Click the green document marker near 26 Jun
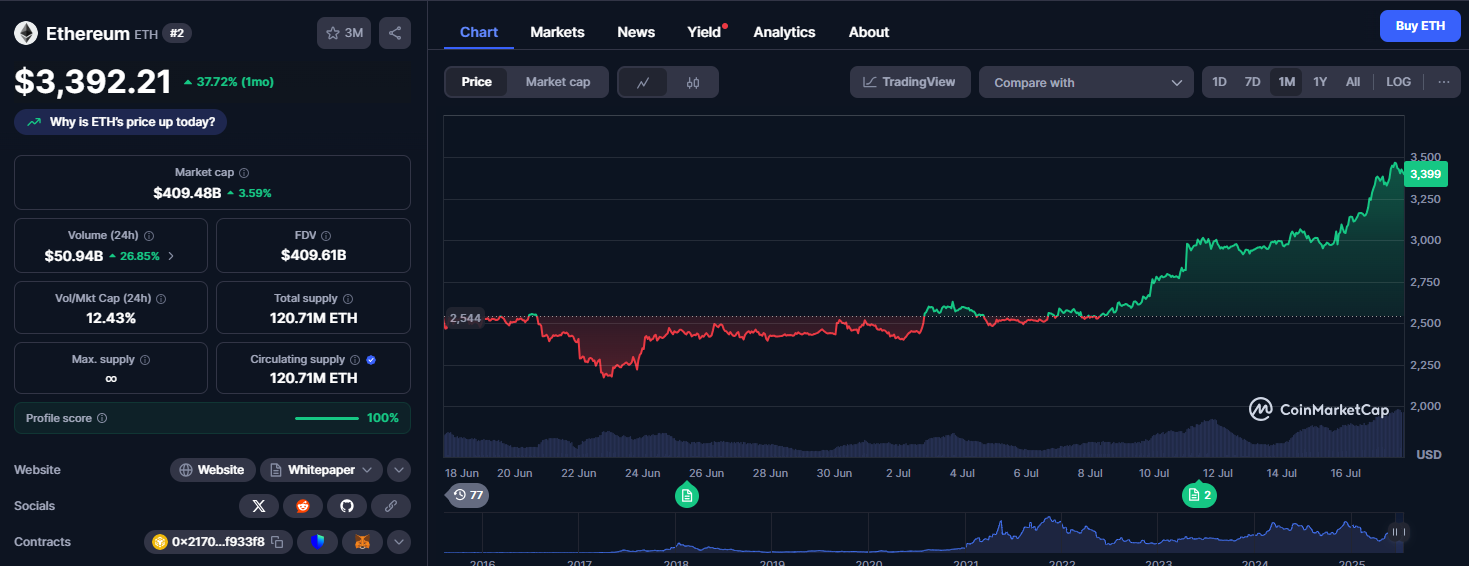This screenshot has height=566, width=1469. point(686,495)
